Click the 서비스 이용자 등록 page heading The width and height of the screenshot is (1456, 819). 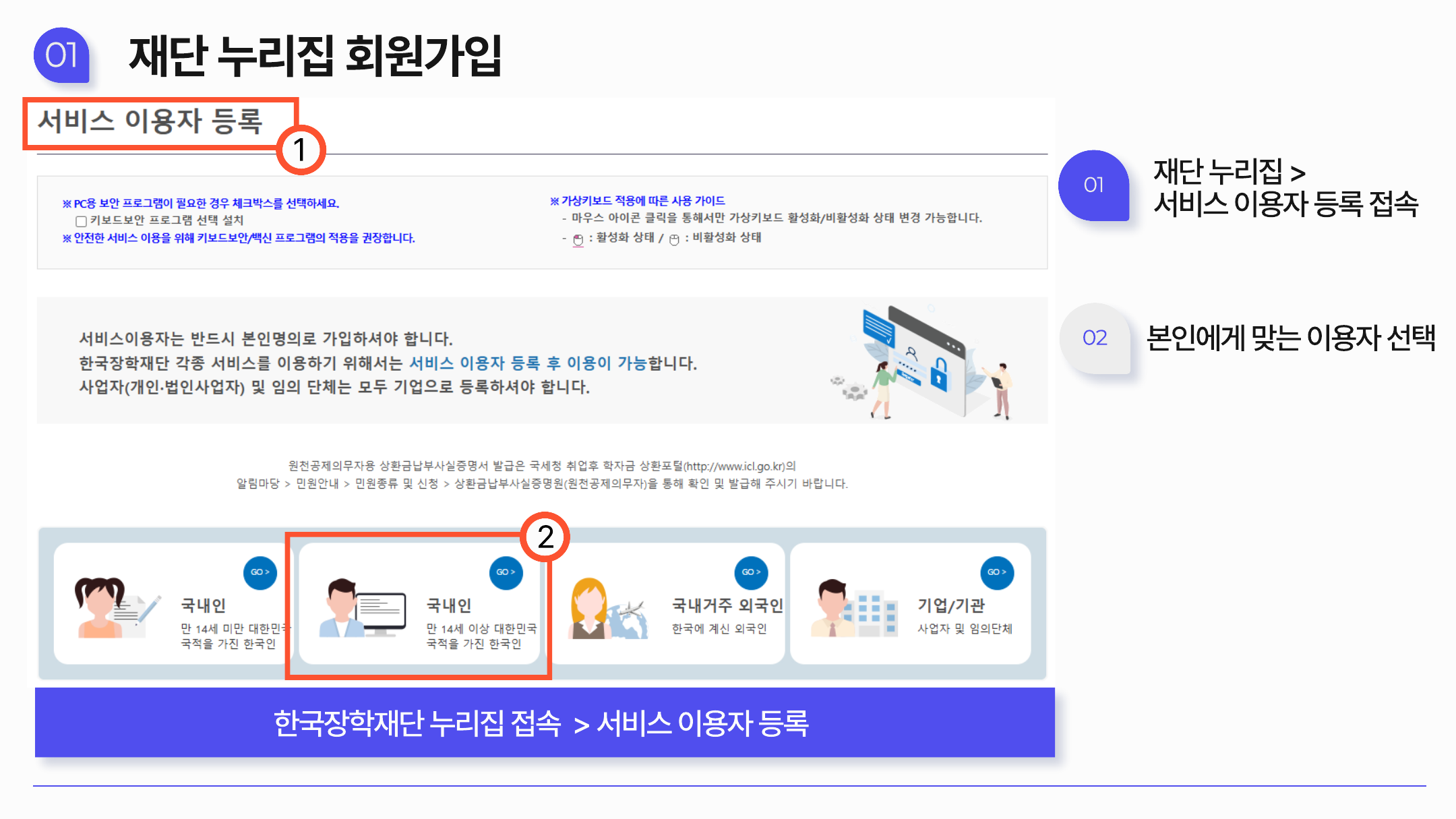[x=150, y=121]
